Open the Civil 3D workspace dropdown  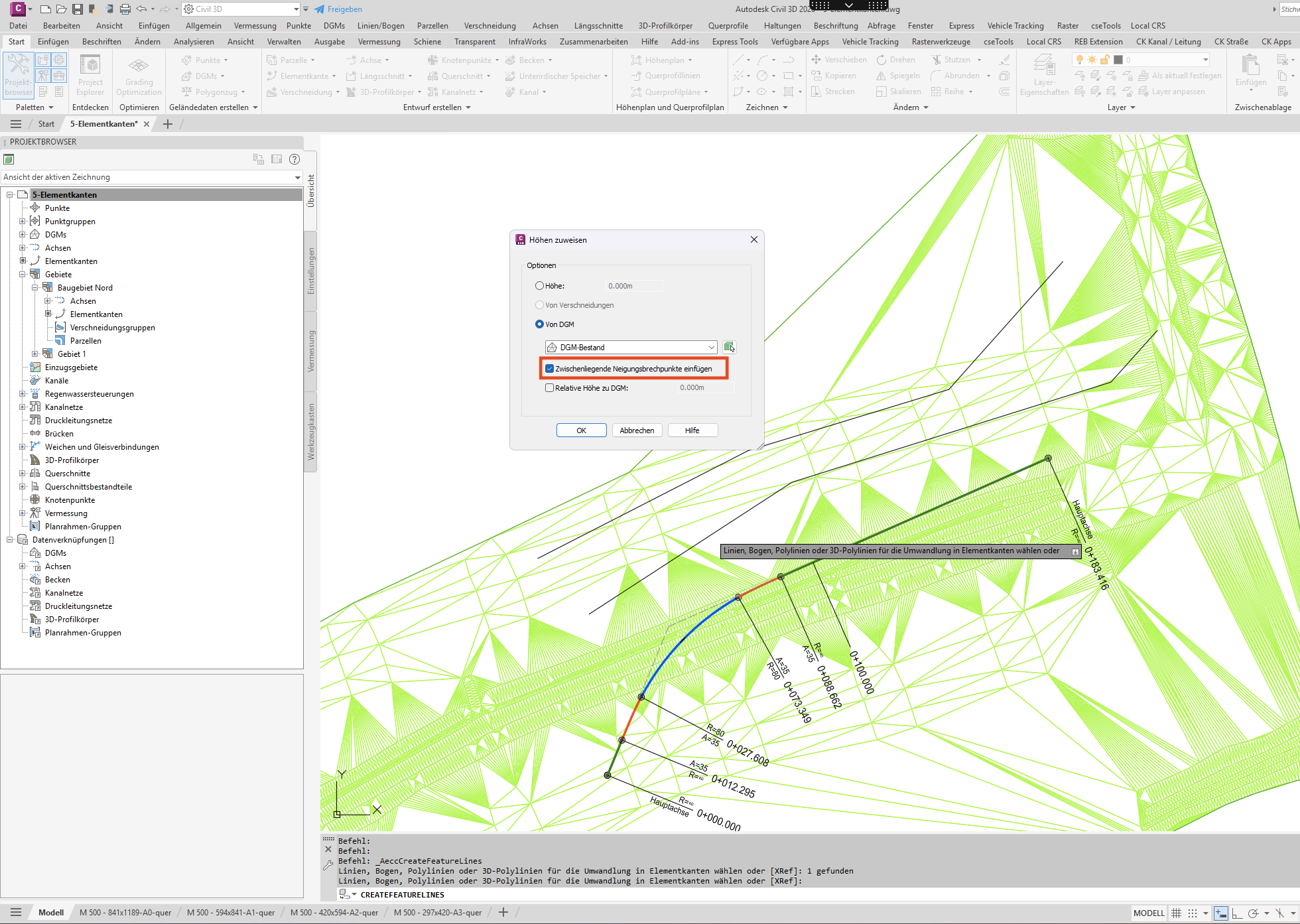click(x=241, y=9)
